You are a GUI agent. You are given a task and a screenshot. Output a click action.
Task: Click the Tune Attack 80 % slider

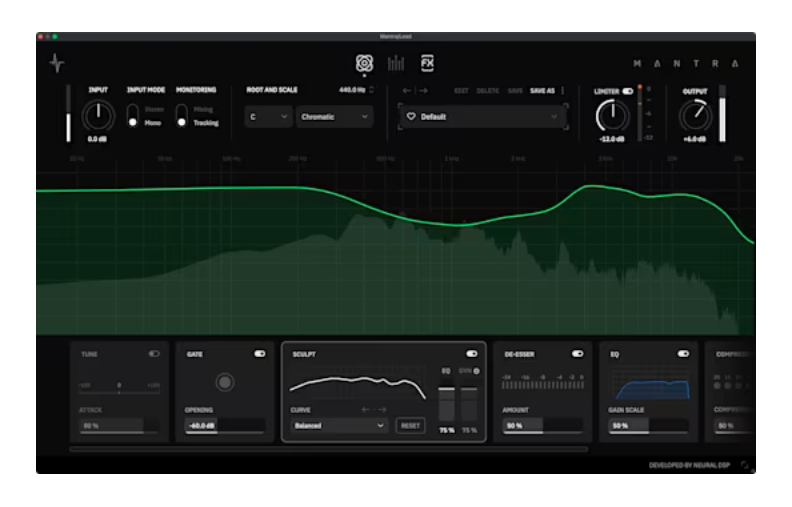tap(119, 426)
